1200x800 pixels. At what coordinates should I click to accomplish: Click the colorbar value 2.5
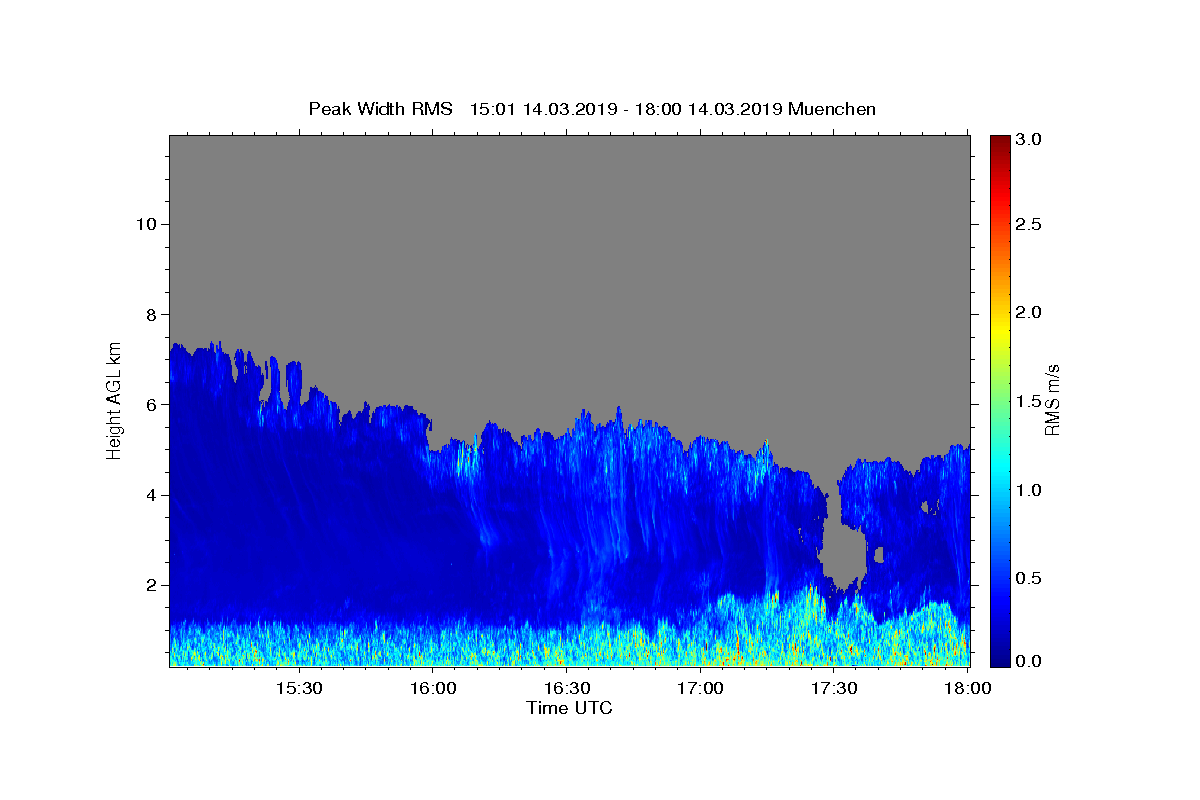click(1029, 224)
